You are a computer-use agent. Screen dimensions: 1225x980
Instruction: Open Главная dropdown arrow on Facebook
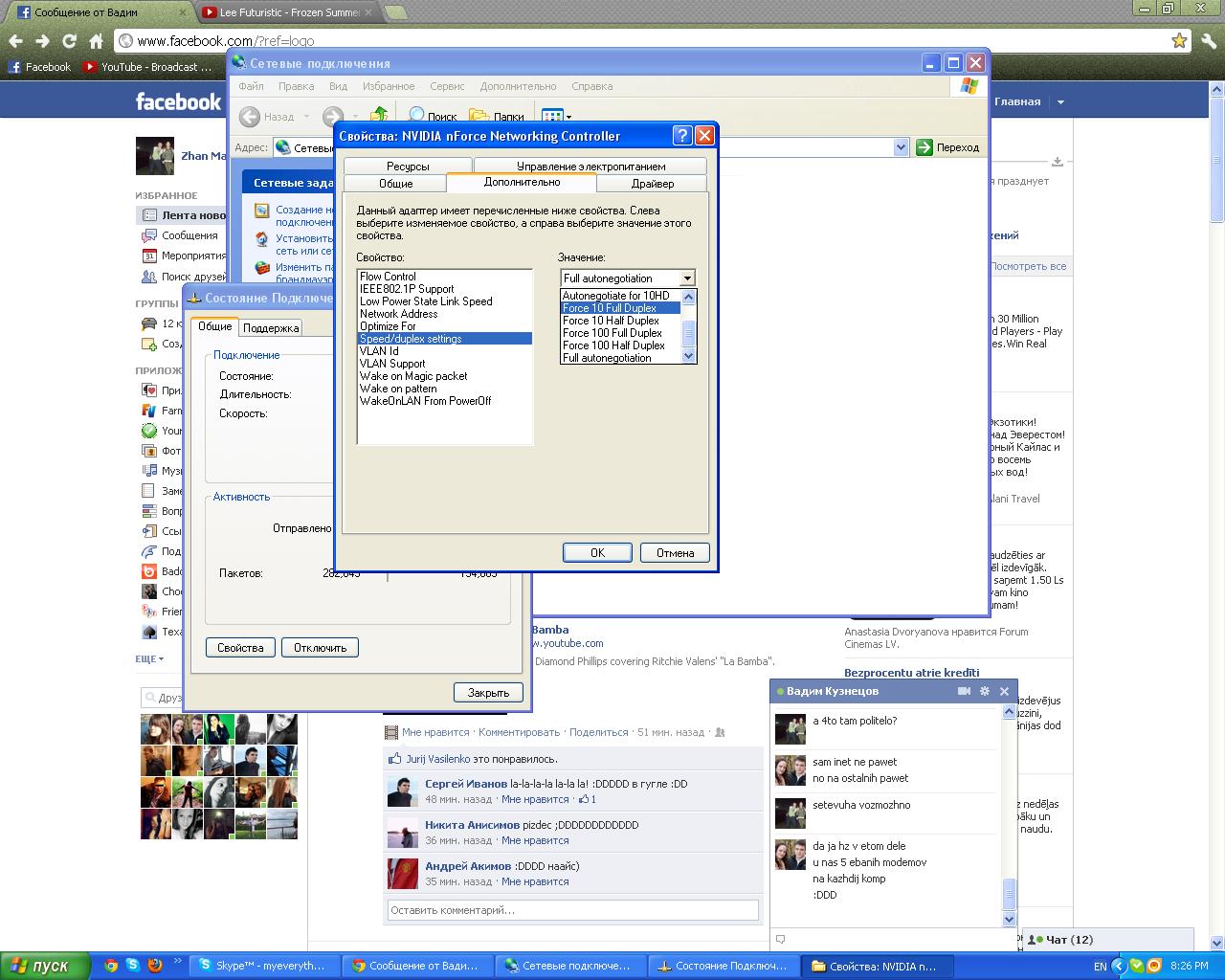point(1059,101)
